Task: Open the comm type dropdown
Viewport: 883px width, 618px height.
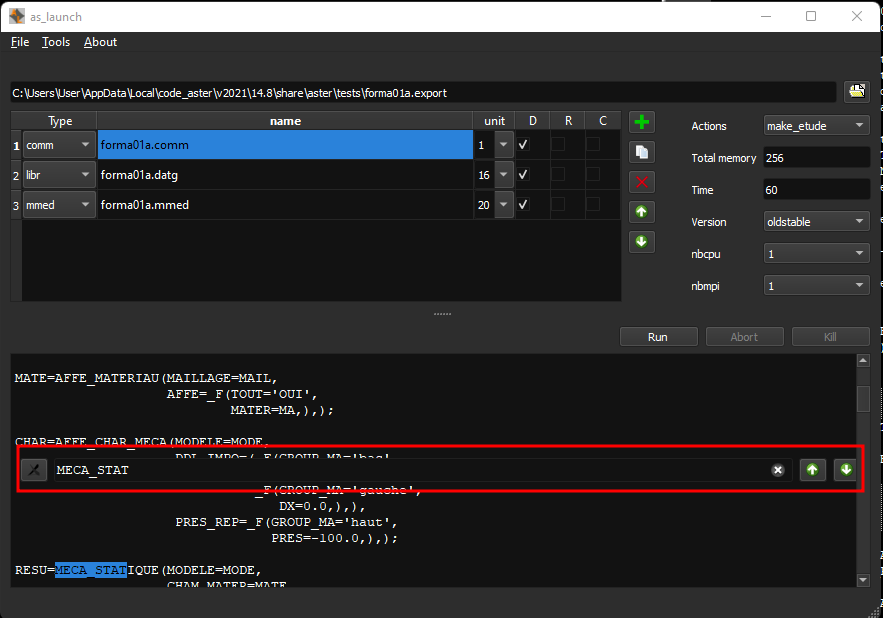Action: coord(59,145)
